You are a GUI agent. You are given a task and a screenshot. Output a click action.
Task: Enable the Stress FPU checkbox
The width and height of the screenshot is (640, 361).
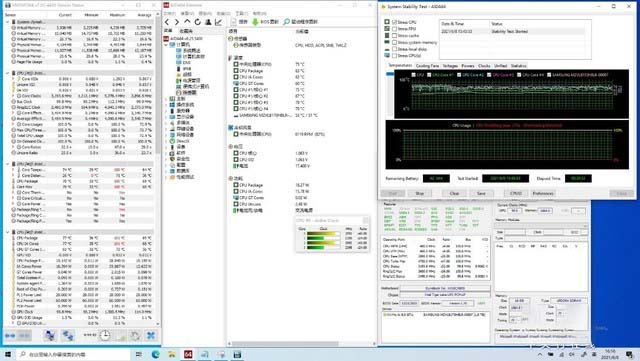pos(394,29)
